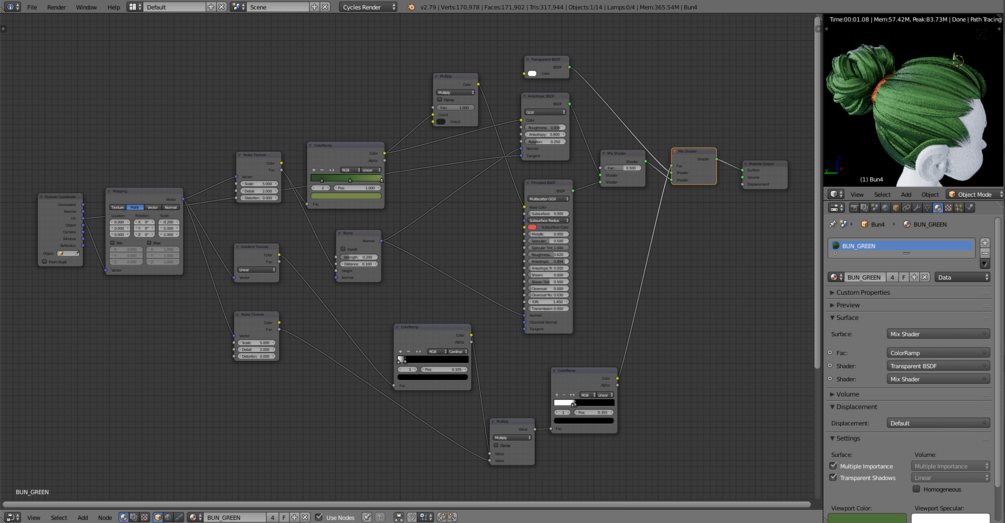Viewport: 1005px width, 523px height.
Task: Click Viewport Specular white swatch
Action: (951, 518)
